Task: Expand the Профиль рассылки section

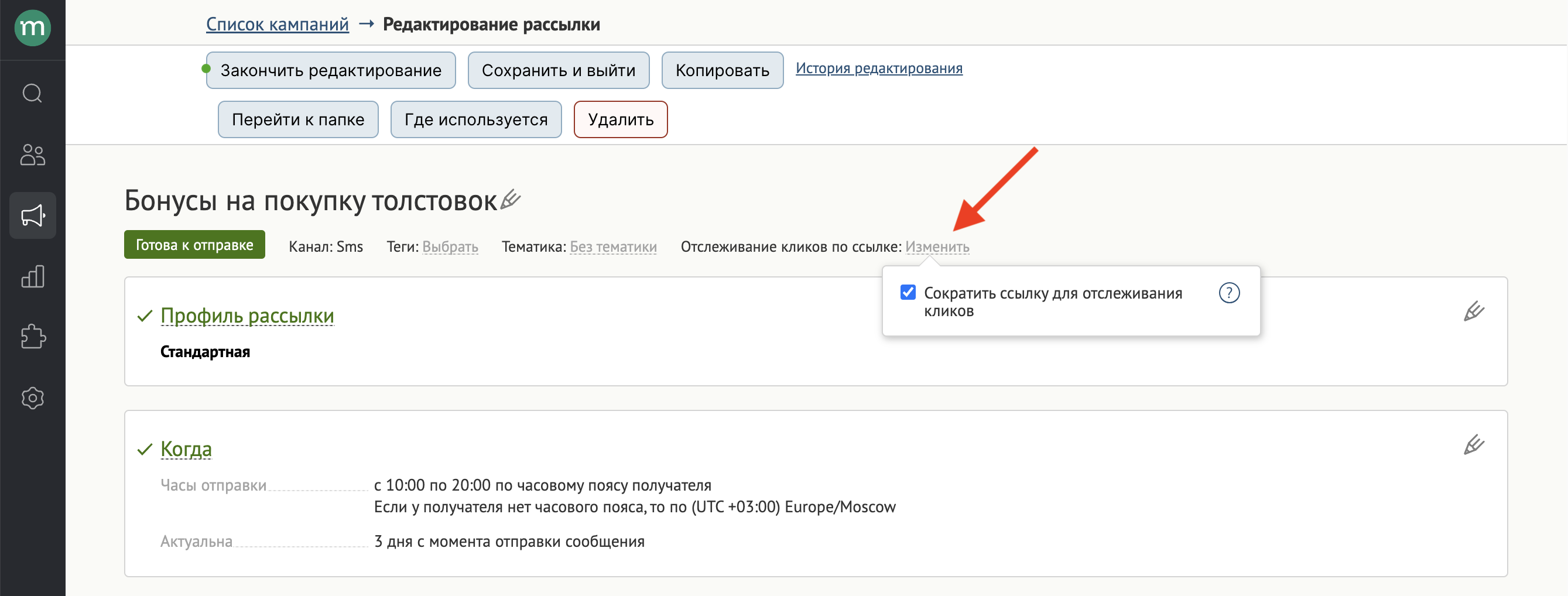Action: coord(247,316)
